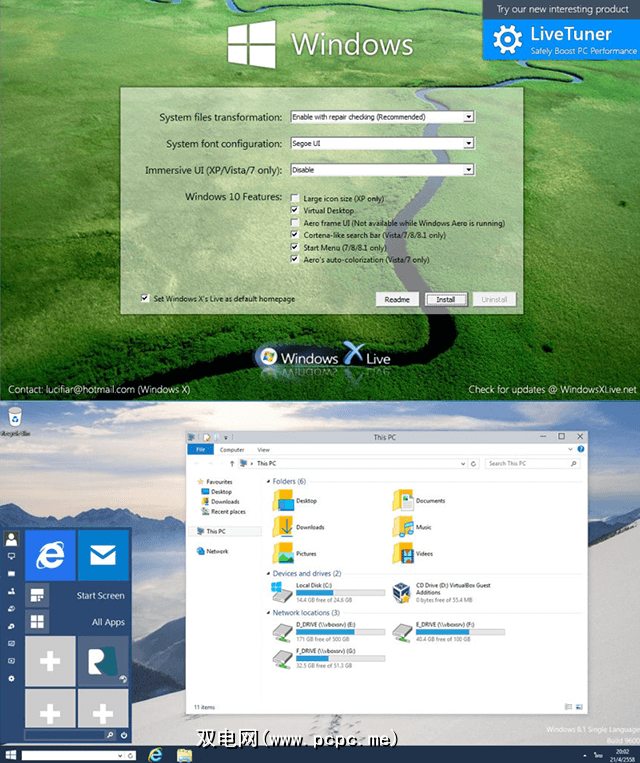Toggle Set Windows X's Live as homepage checkbox
This screenshot has width=640, height=763.
click(x=145, y=298)
